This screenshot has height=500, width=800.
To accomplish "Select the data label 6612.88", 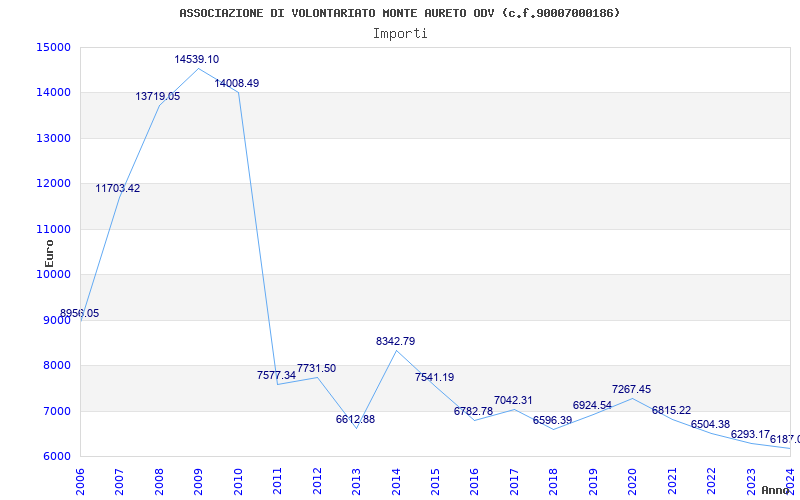I will (356, 419).
